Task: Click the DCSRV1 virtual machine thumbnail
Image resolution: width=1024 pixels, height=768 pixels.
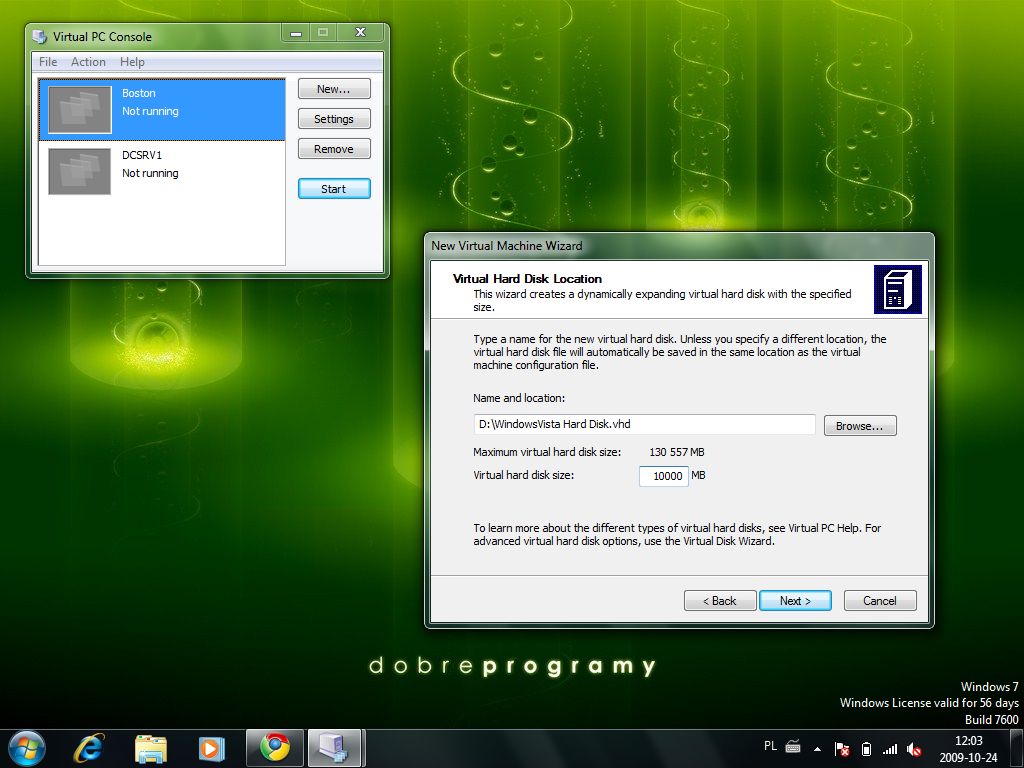Action: [80, 171]
